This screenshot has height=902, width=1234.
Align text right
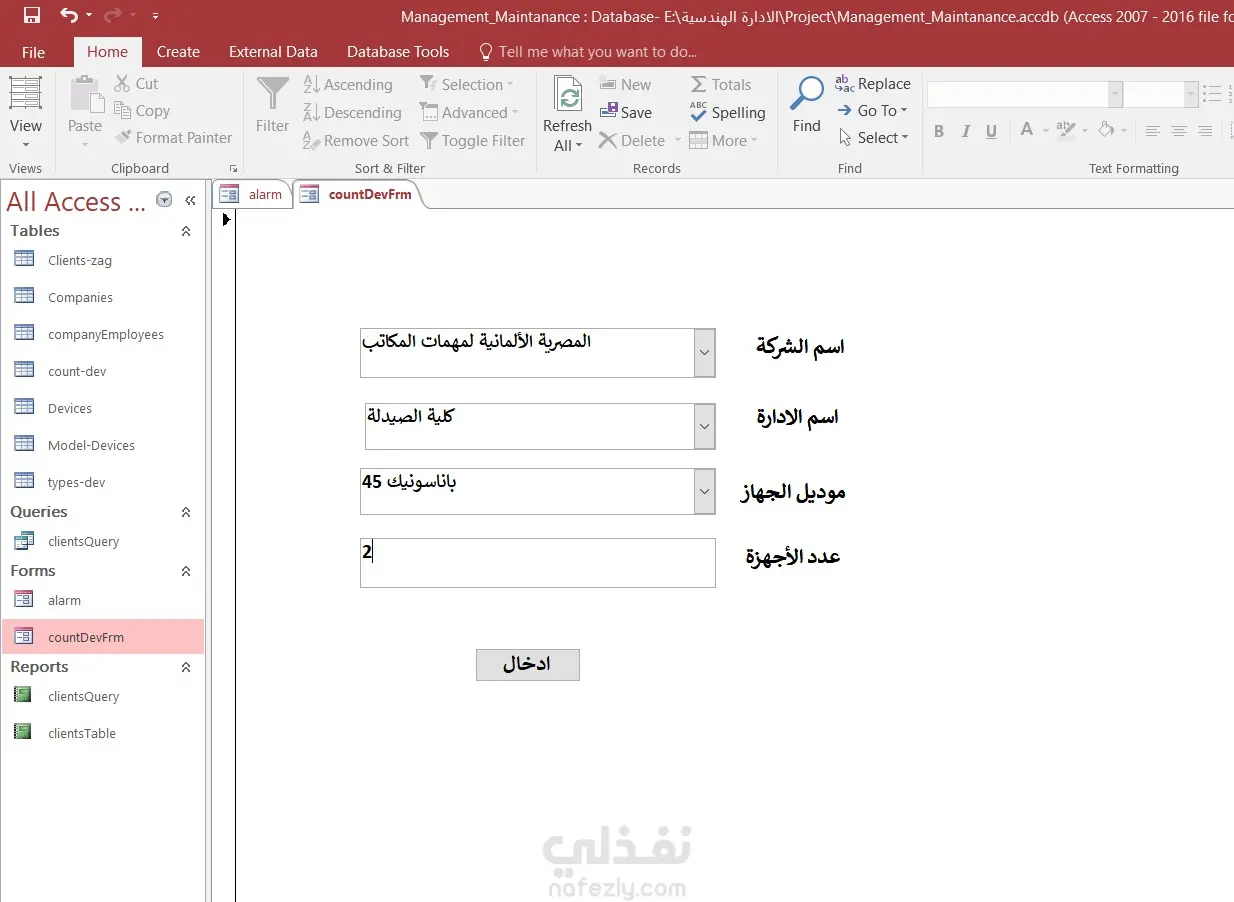pyautogui.click(x=1205, y=131)
